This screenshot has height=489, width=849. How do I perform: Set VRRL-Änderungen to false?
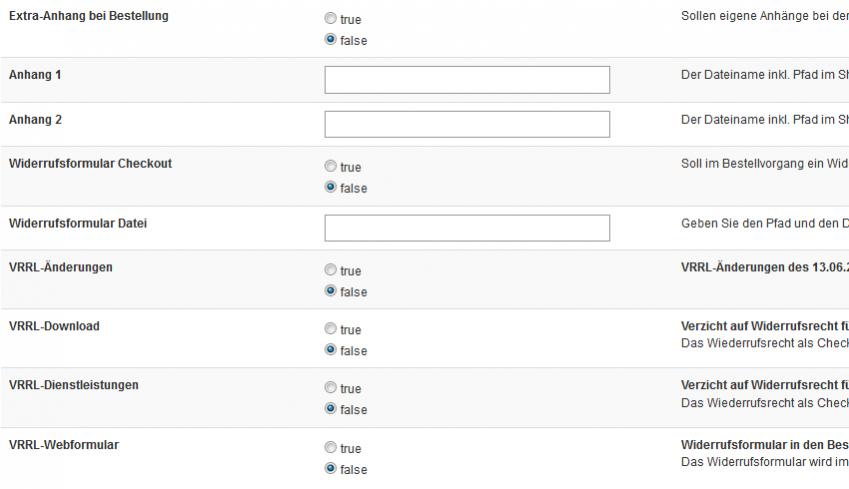click(x=331, y=292)
